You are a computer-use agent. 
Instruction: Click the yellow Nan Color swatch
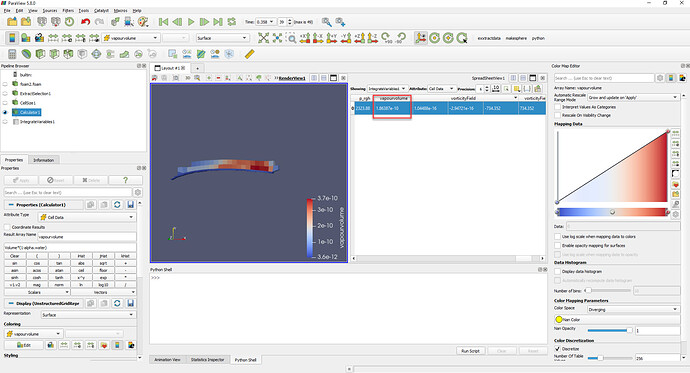click(x=559, y=319)
